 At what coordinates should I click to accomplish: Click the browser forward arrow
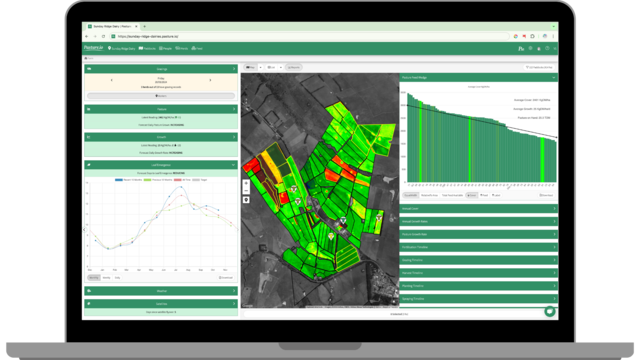[x=95, y=36]
